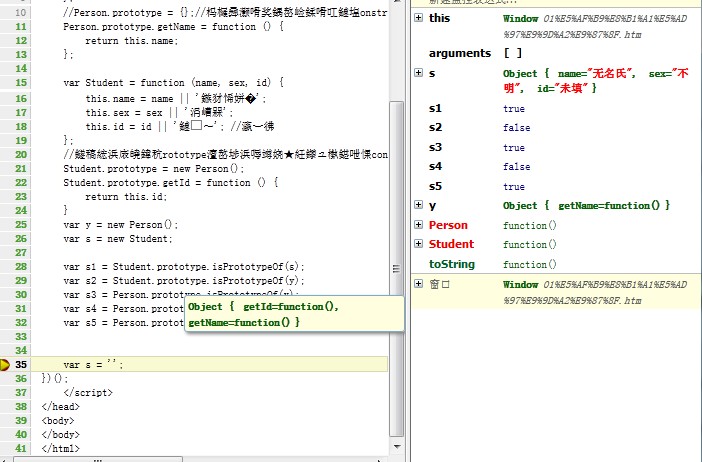
Task: Select the s1 variable row
Action: tap(556, 108)
